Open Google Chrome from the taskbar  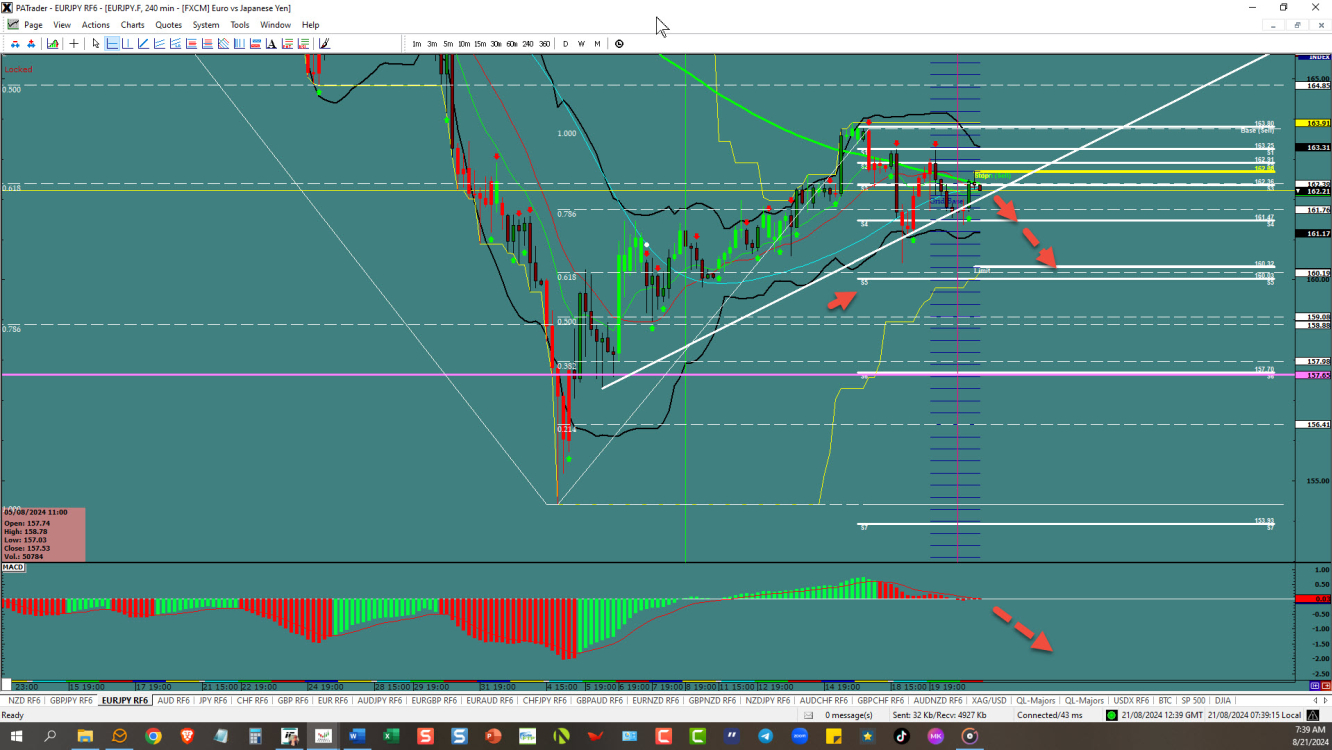(x=153, y=736)
